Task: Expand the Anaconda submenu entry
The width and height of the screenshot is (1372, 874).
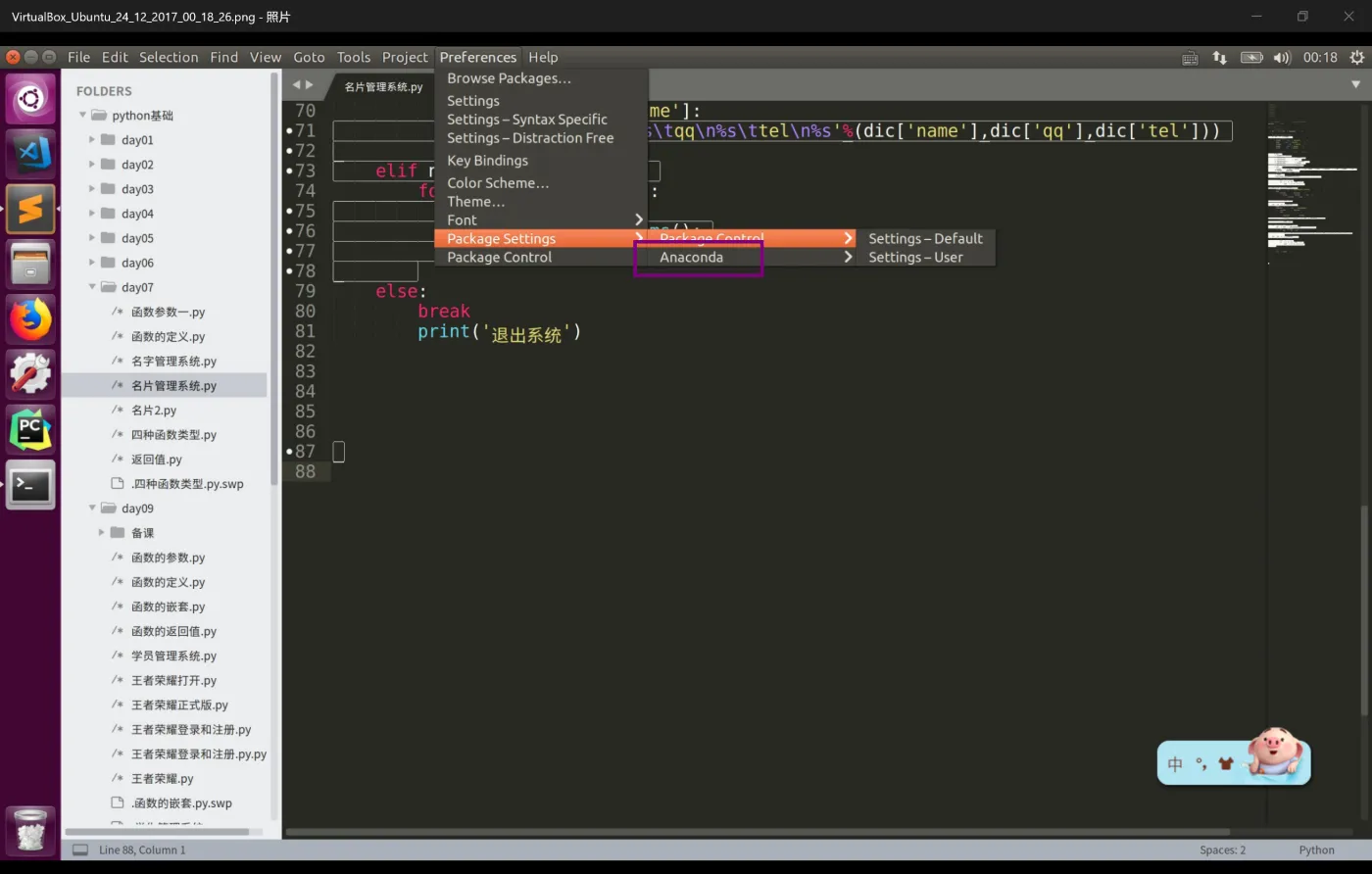Action: (x=752, y=257)
